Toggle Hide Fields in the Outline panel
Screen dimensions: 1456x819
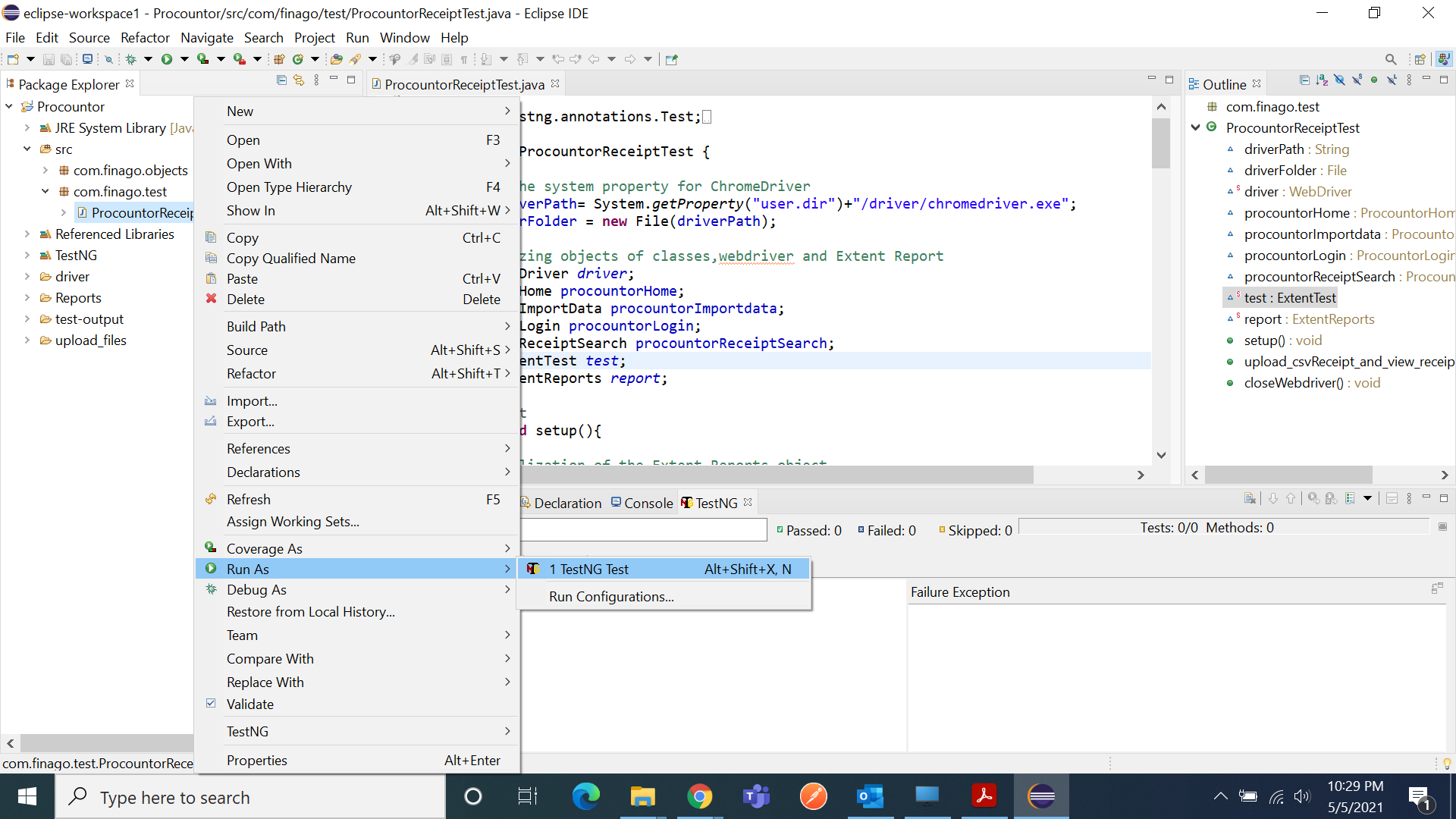pos(1339,80)
